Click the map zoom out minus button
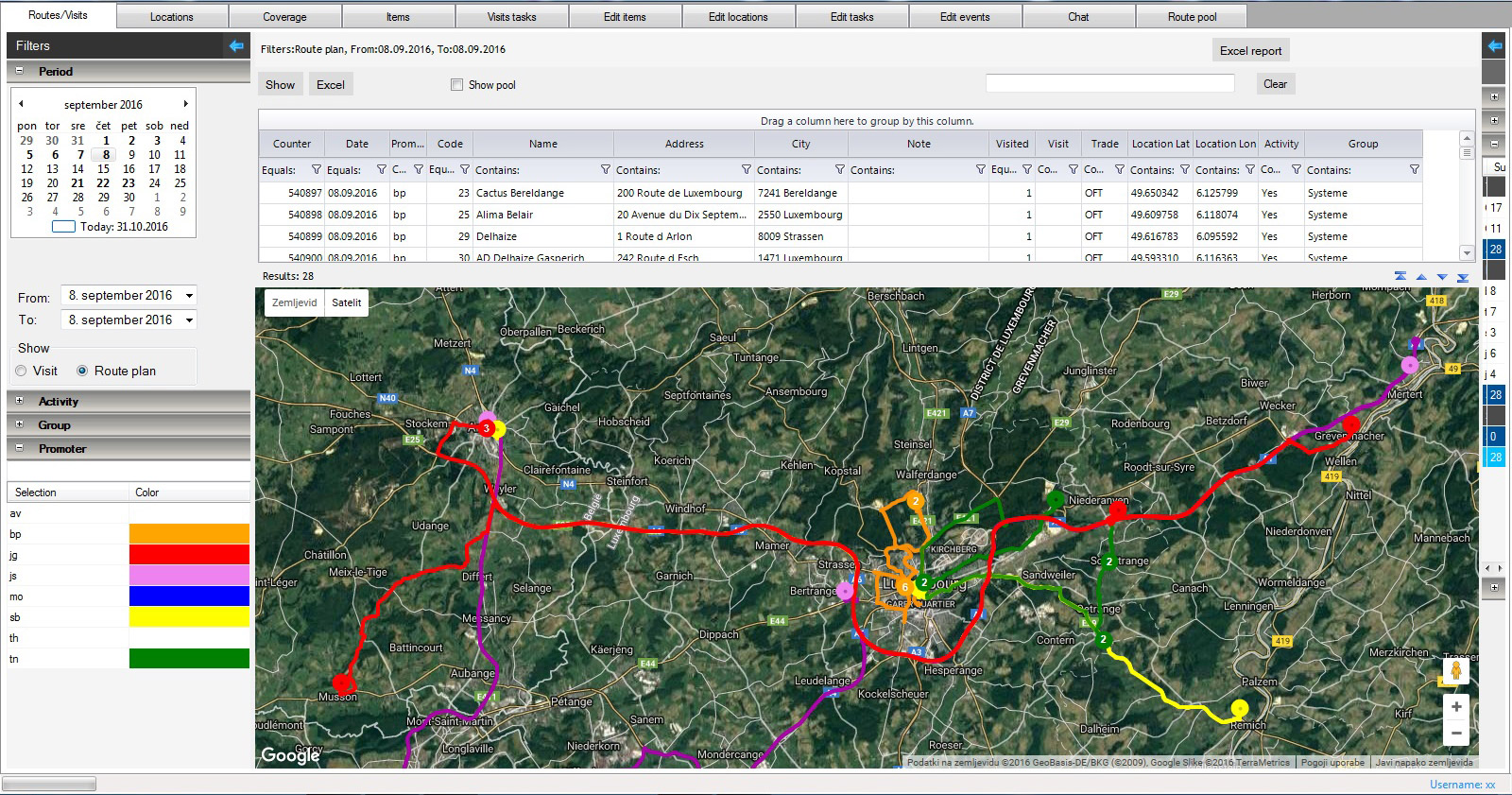 [1456, 733]
